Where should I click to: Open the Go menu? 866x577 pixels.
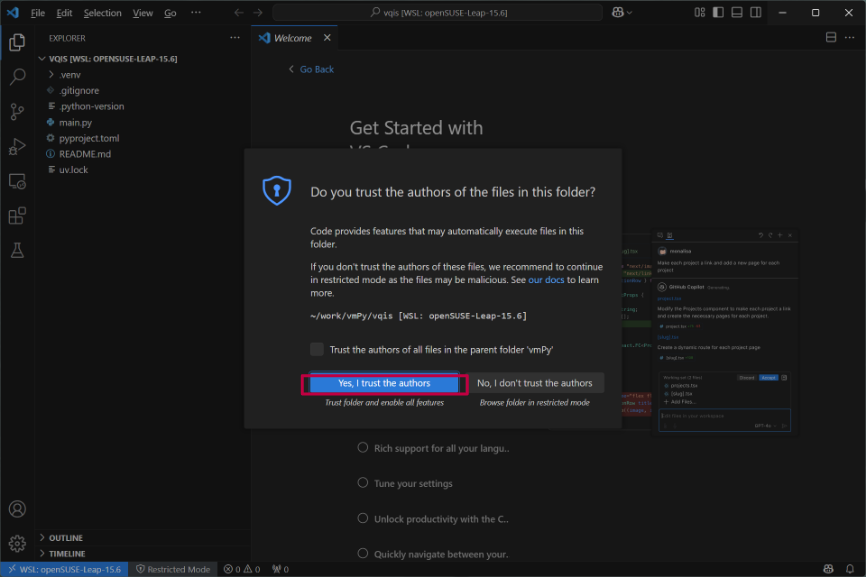pyautogui.click(x=170, y=12)
